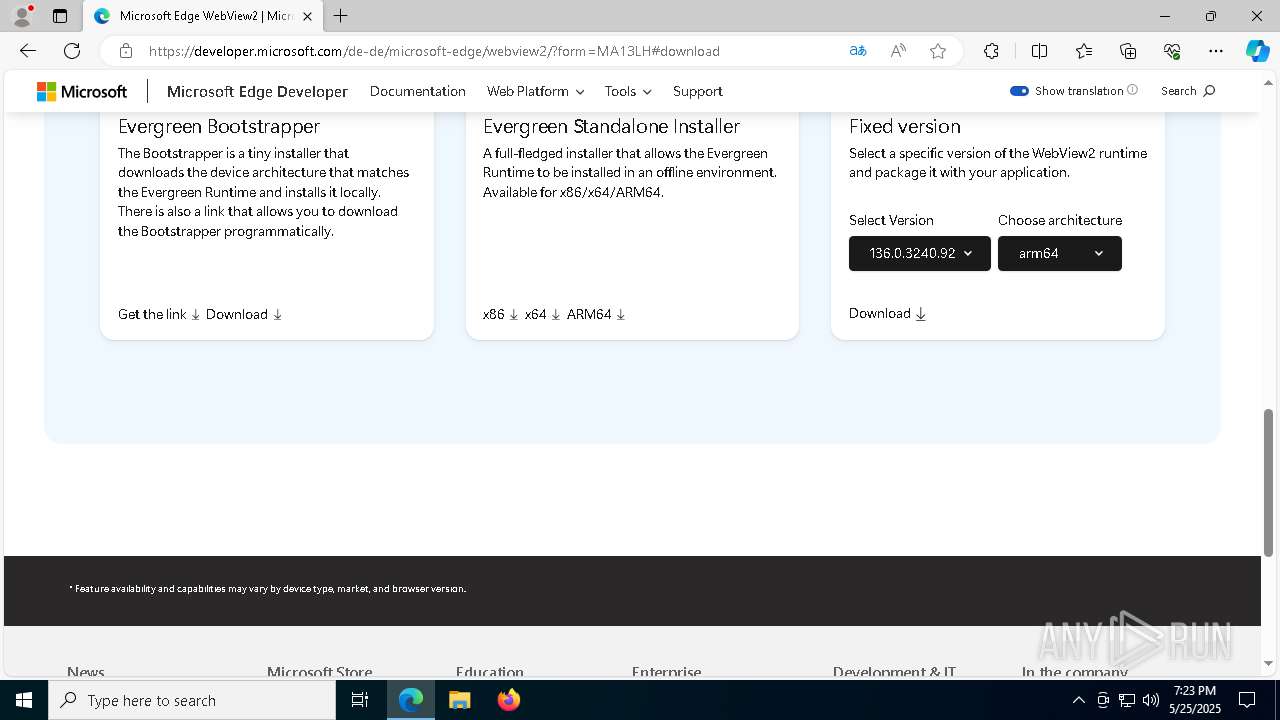Viewport: 1280px width, 720px height.
Task: Launch the Copilot sidebar icon
Action: 1257,51
